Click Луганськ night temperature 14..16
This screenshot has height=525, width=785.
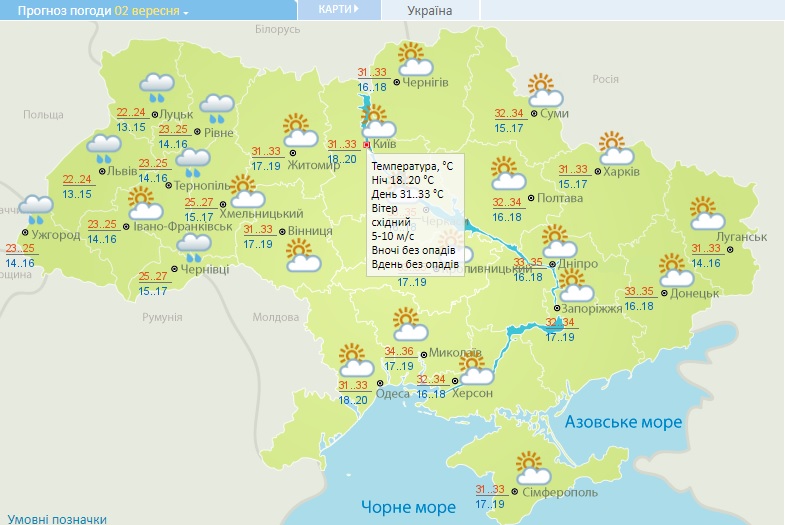point(706,263)
